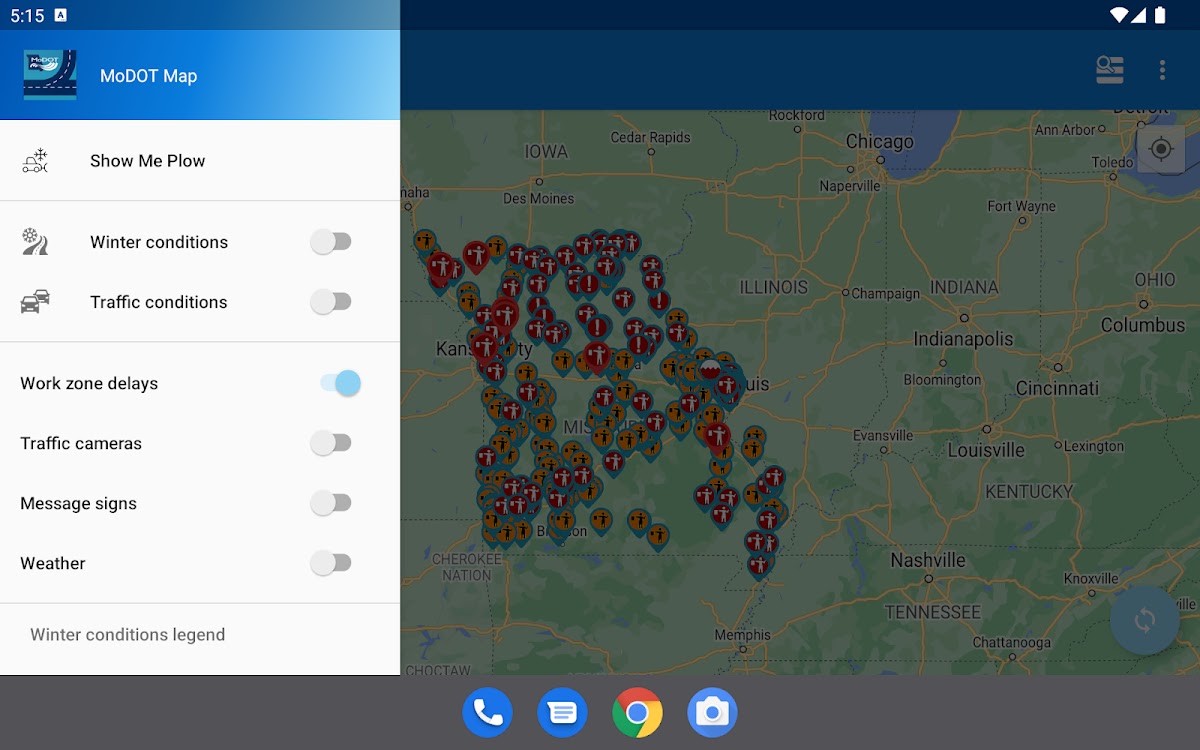Enable the Traffic cameras toggle
Viewport: 1200px width, 750px height.
331,443
